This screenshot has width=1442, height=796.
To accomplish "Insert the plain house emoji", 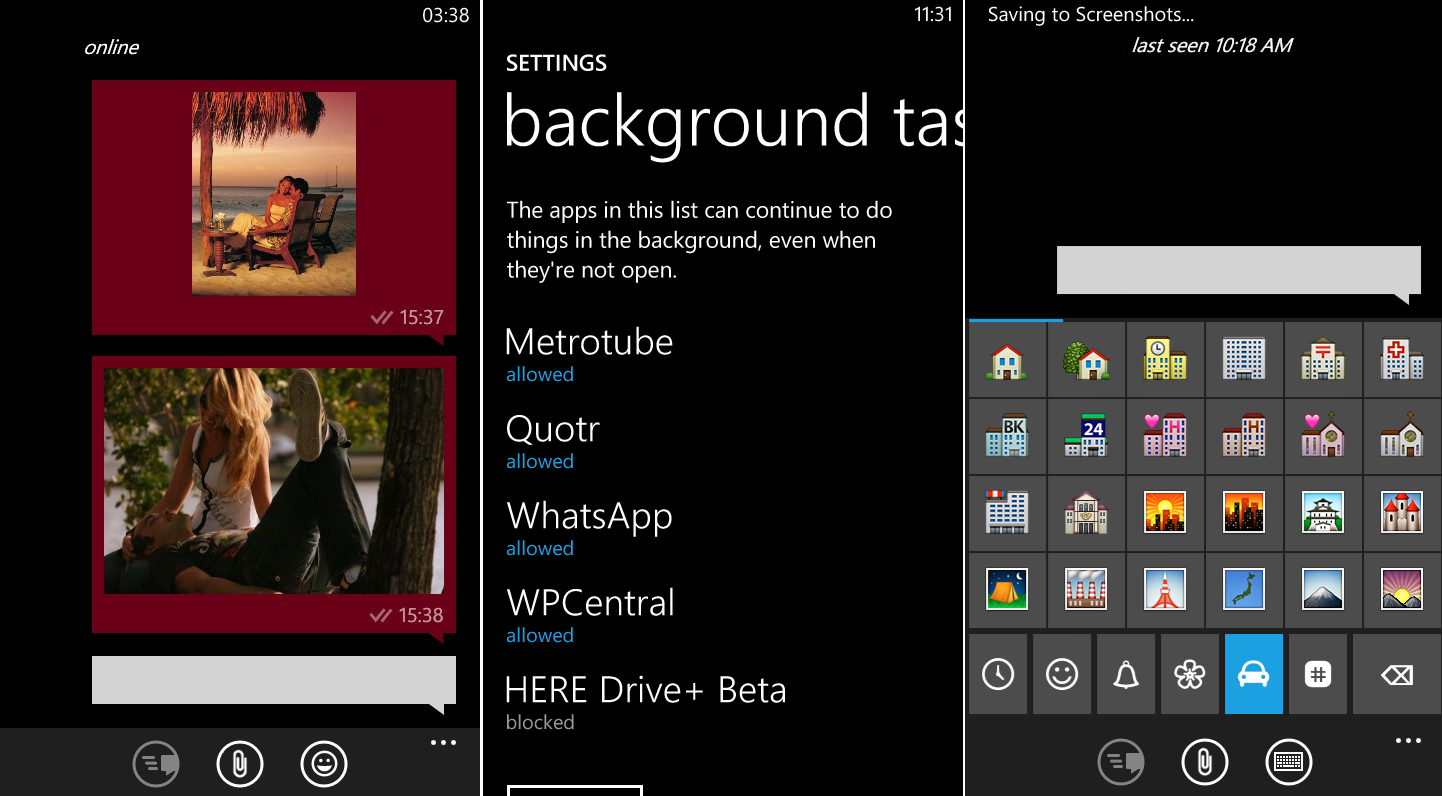I will tap(1007, 359).
